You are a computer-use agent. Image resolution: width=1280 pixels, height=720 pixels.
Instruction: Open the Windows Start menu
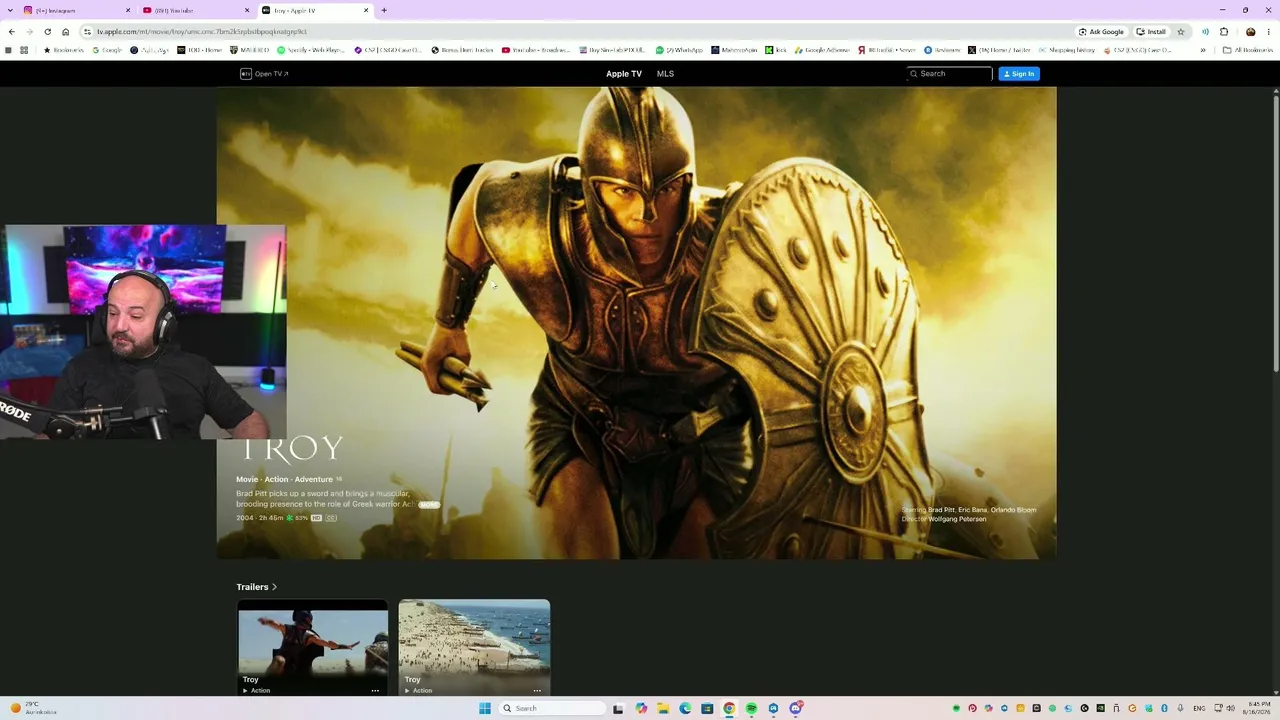coord(485,708)
